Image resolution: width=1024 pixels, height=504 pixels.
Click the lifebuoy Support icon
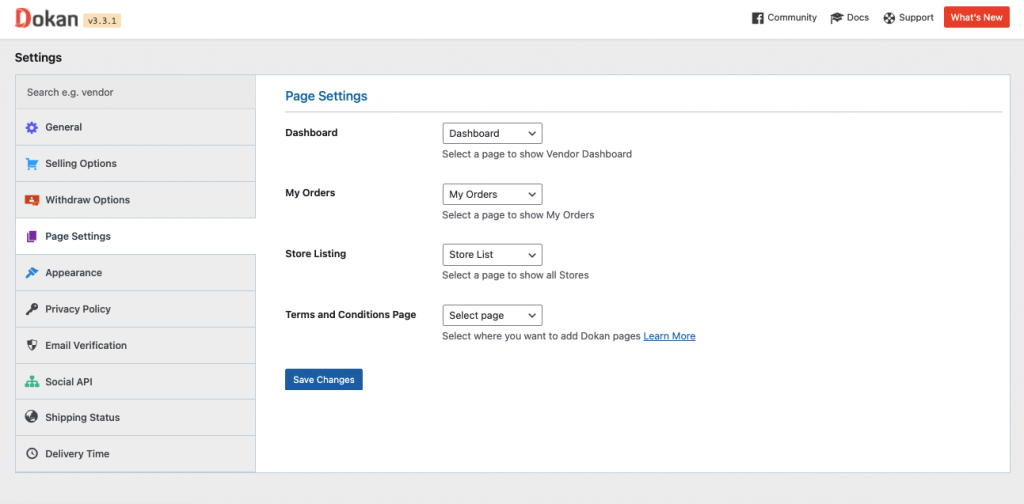889,18
